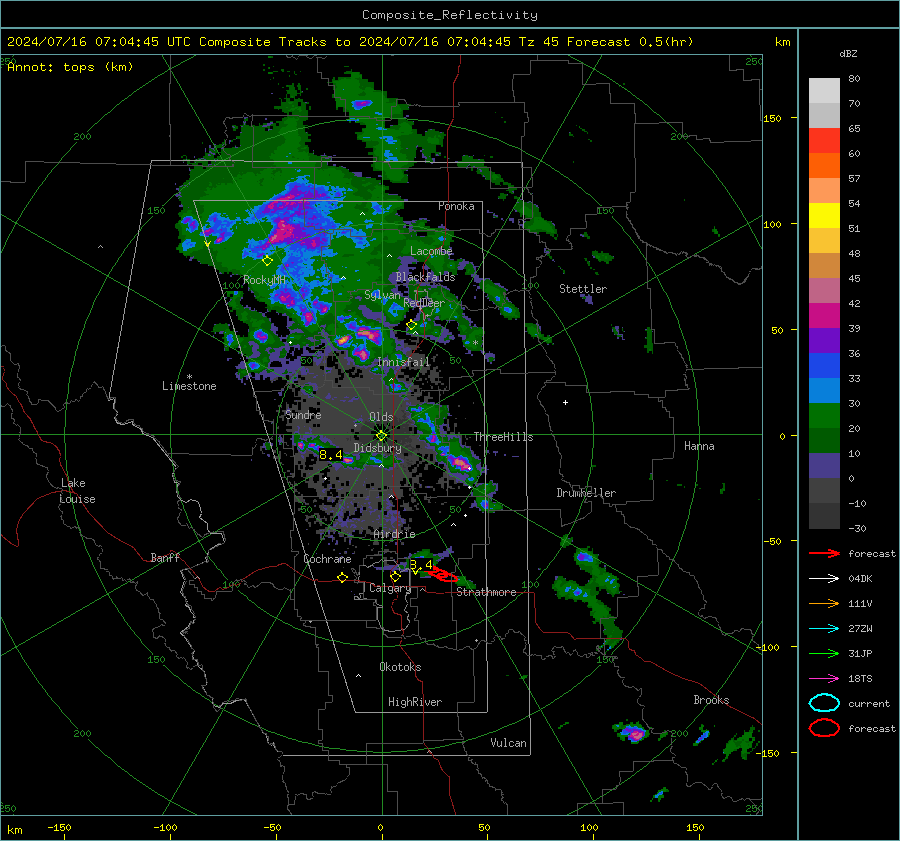Screen dimensions: 900x841
Task: Click the 'Drumheller' map label
Action: (x=586, y=493)
